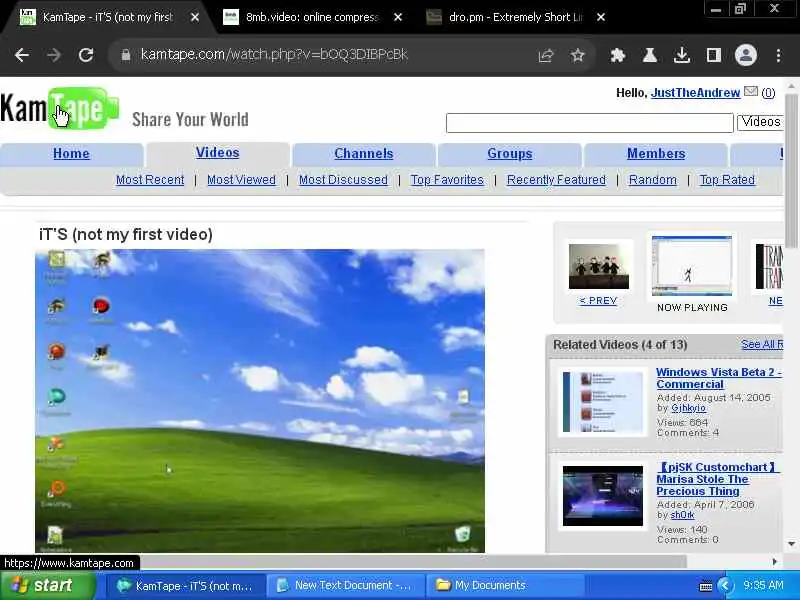Open browser Downloads icon
The height and width of the screenshot is (600, 800).
click(682, 55)
